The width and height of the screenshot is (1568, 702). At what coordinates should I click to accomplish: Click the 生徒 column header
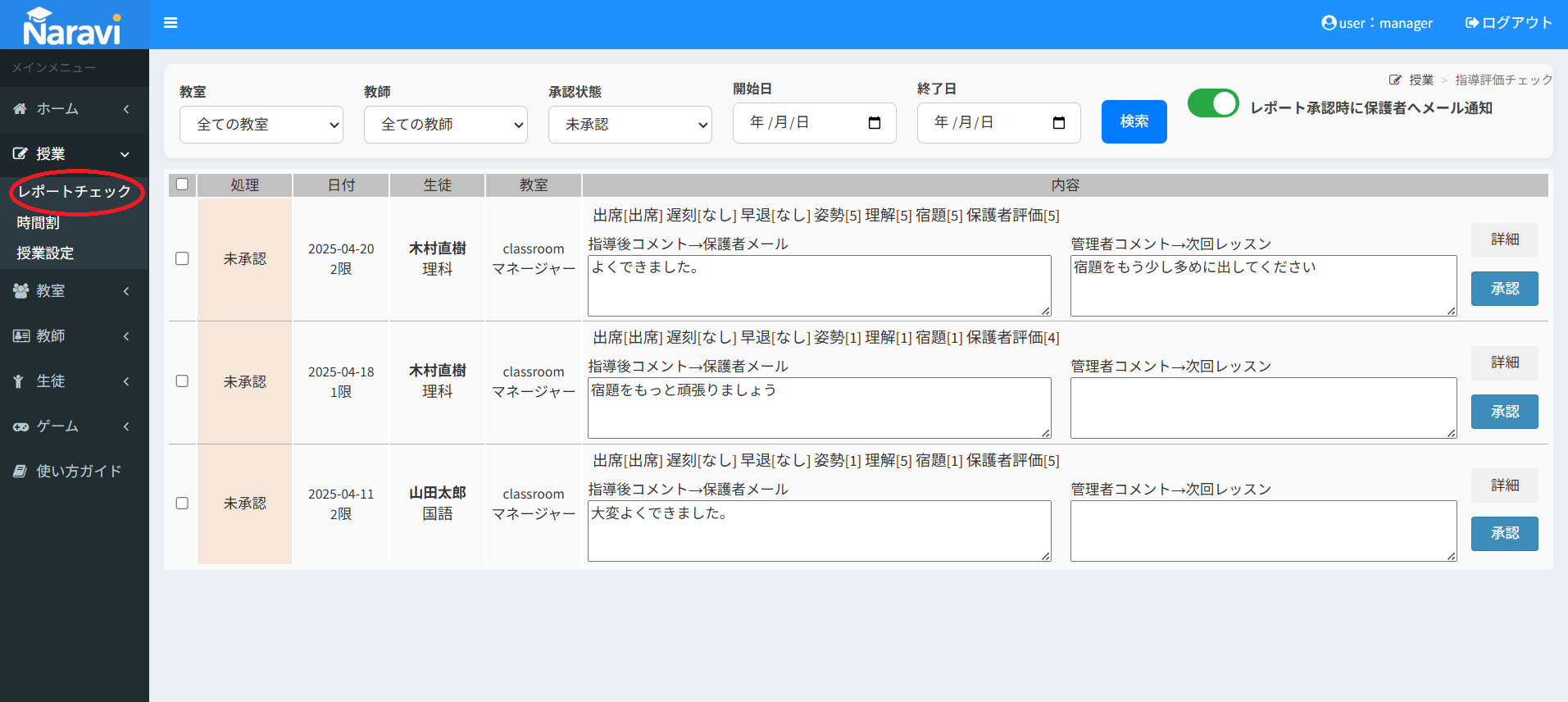[x=438, y=185]
